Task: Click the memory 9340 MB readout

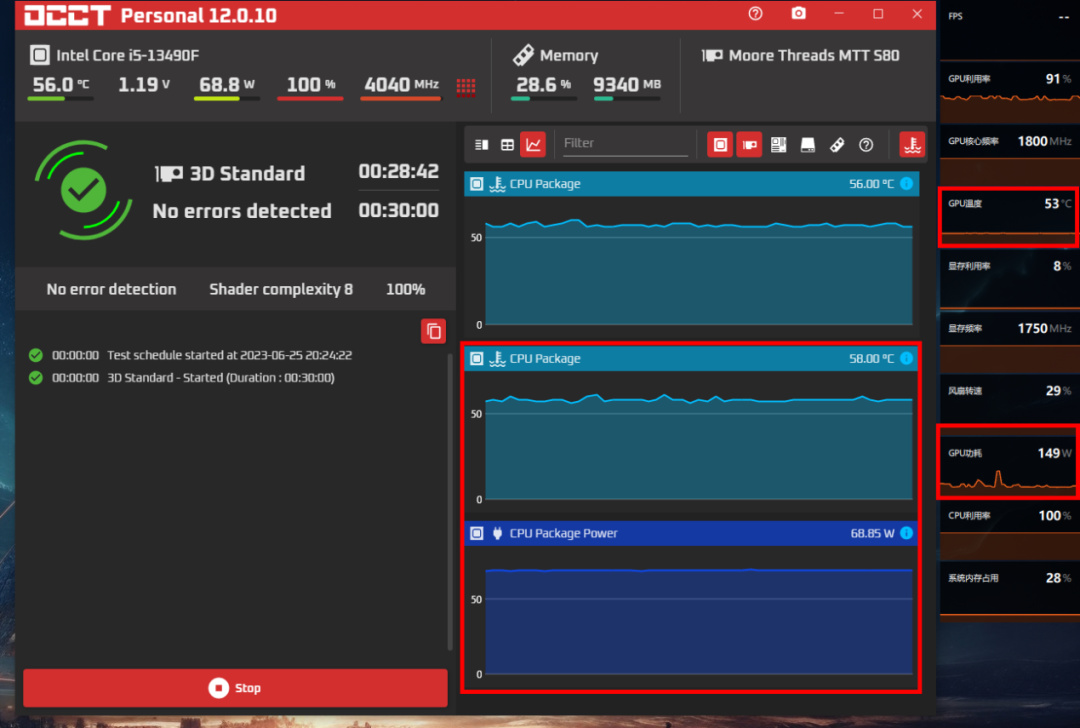Action: coord(627,85)
